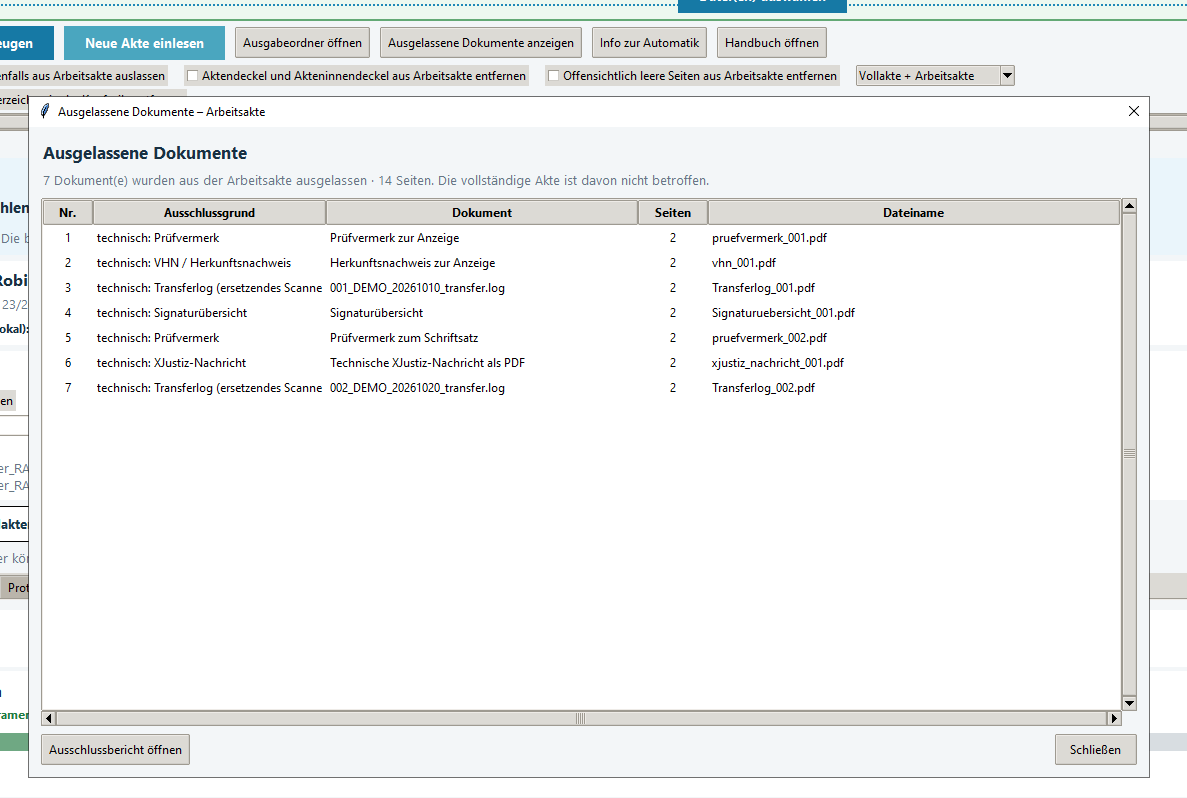The width and height of the screenshot is (1187, 798).
Task: Close the Ausgelassene Dokumente dialog with X
Action: [1133, 111]
